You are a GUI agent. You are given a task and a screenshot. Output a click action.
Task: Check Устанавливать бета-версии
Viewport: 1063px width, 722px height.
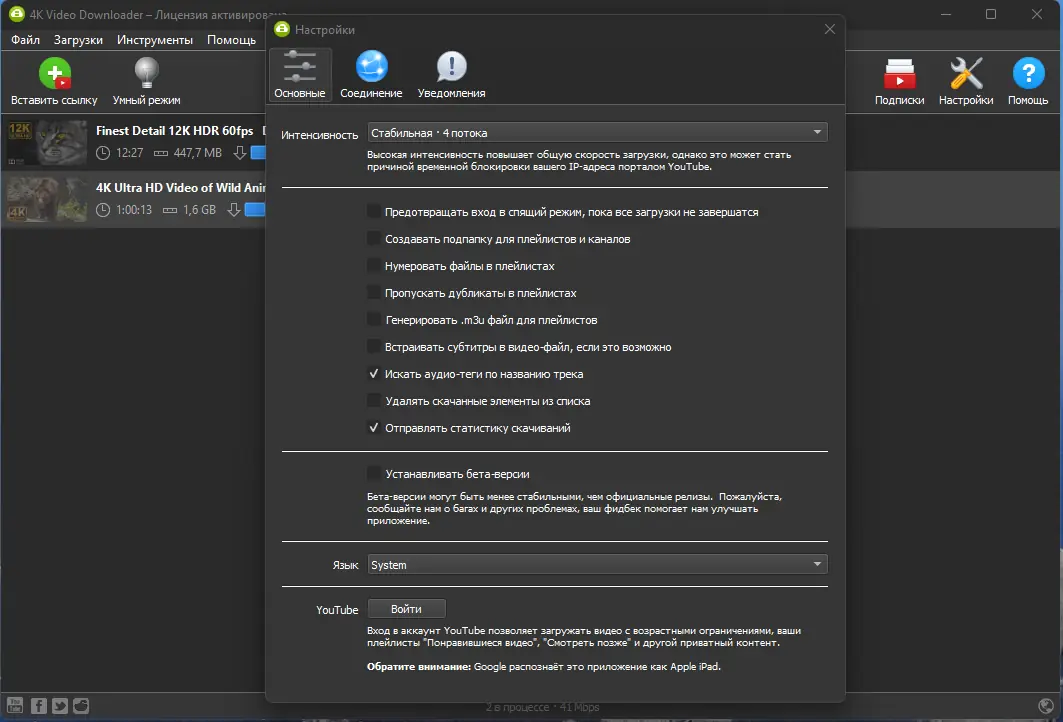coord(374,473)
